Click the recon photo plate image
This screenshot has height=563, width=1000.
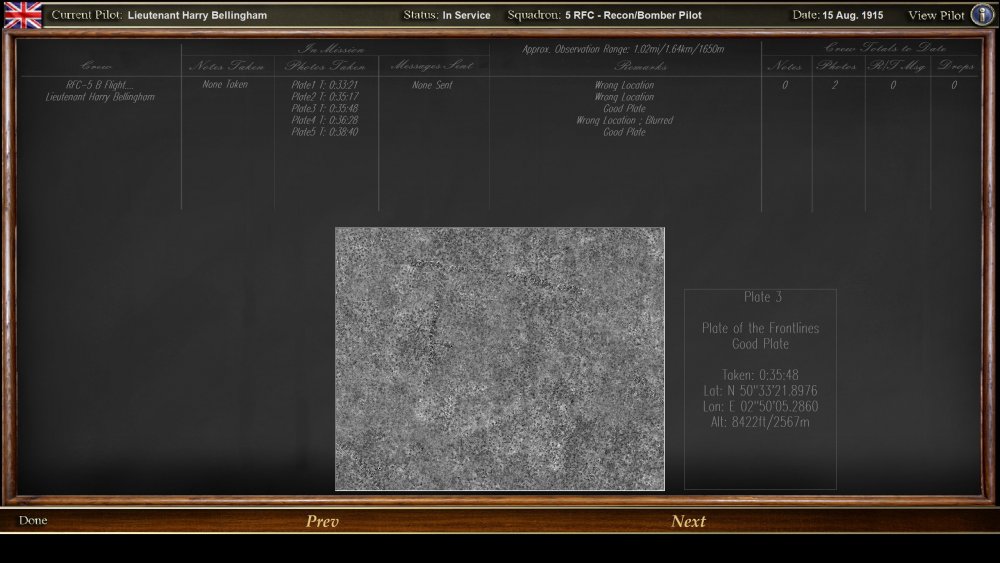click(x=499, y=359)
